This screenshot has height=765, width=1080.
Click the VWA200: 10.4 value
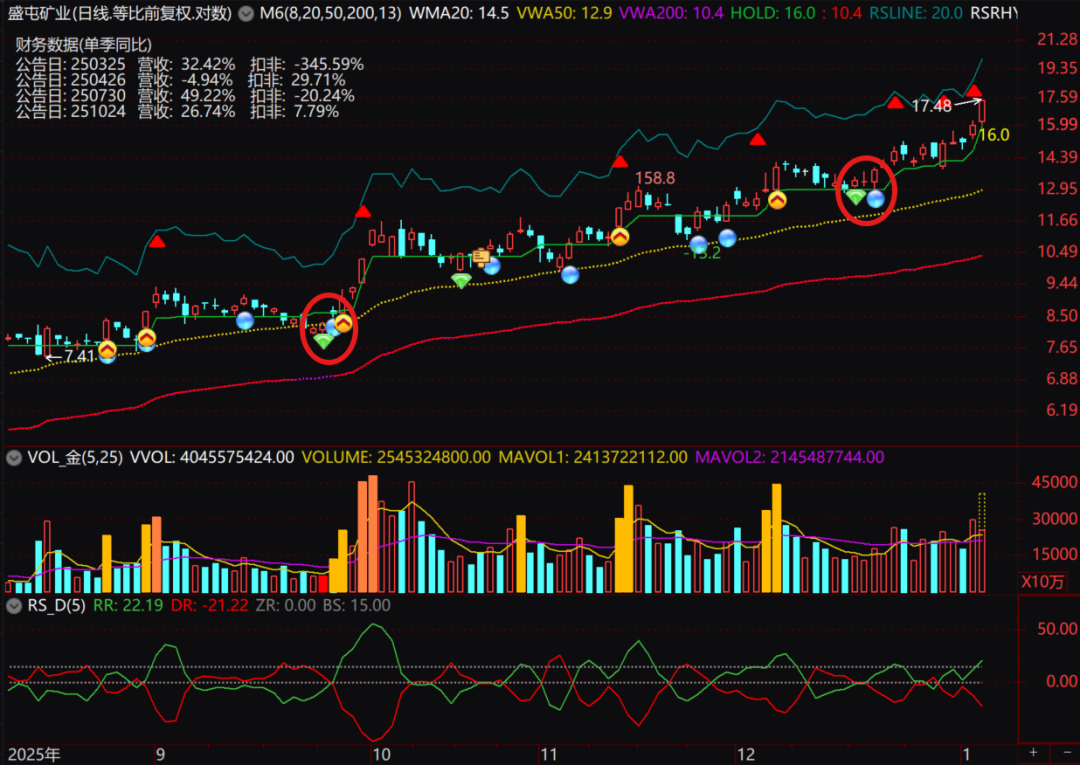[x=671, y=13]
